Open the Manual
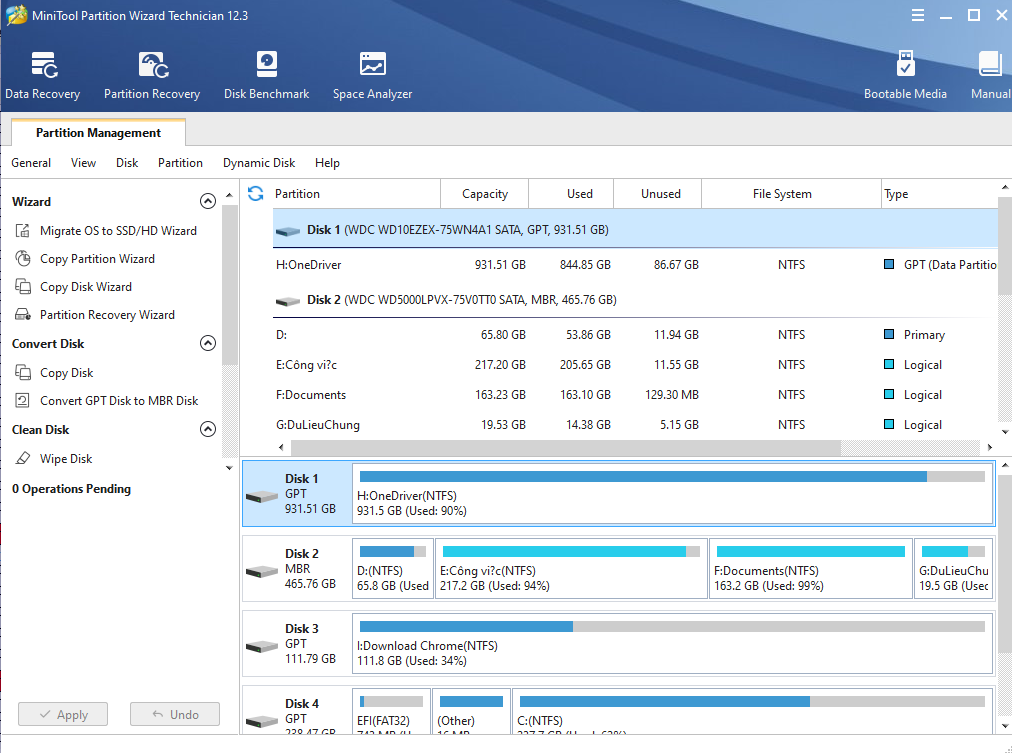 click(990, 76)
